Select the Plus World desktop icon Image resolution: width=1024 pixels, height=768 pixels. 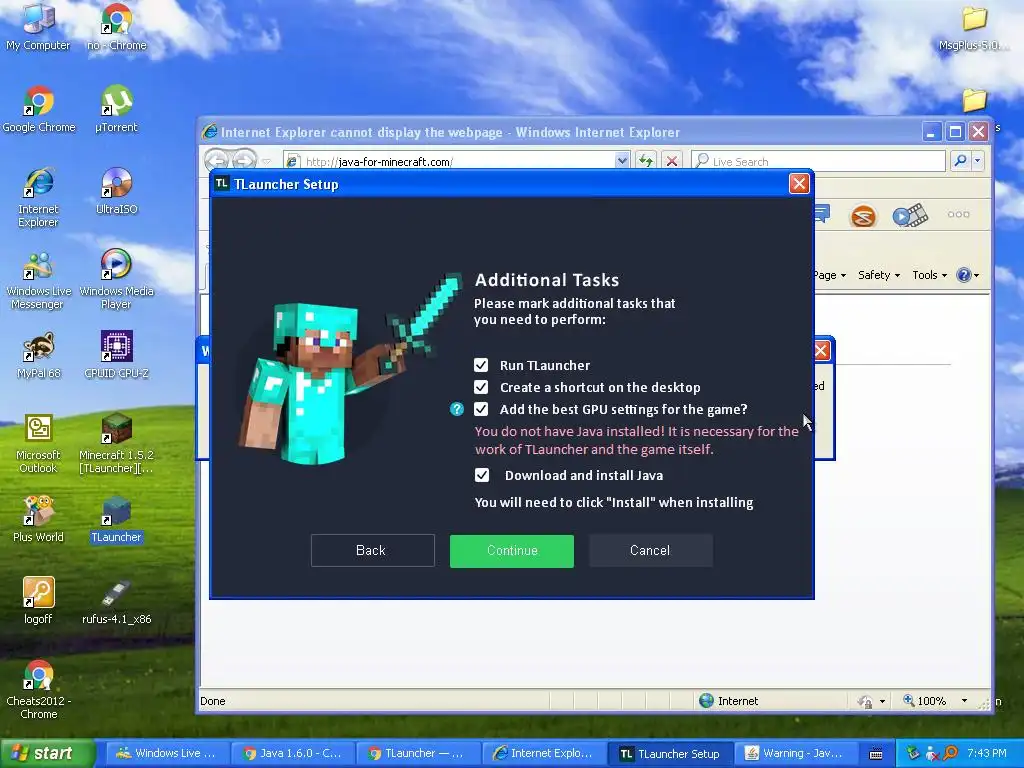pyautogui.click(x=39, y=520)
